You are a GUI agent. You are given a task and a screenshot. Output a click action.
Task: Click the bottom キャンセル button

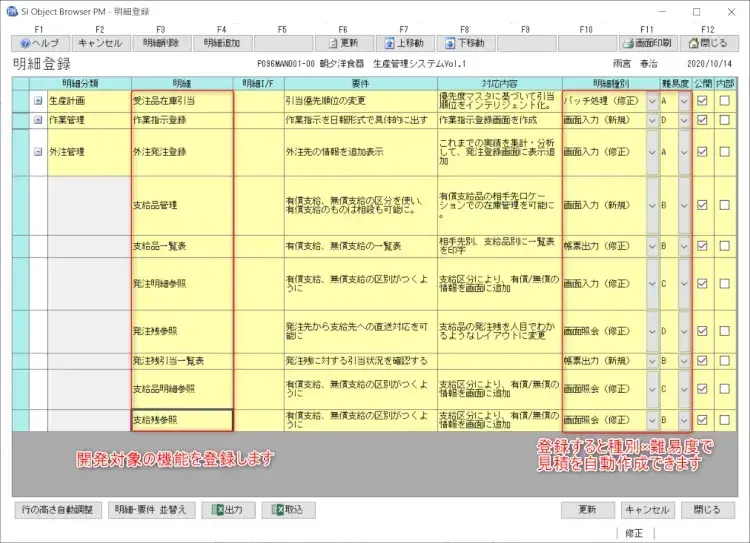tap(648, 510)
